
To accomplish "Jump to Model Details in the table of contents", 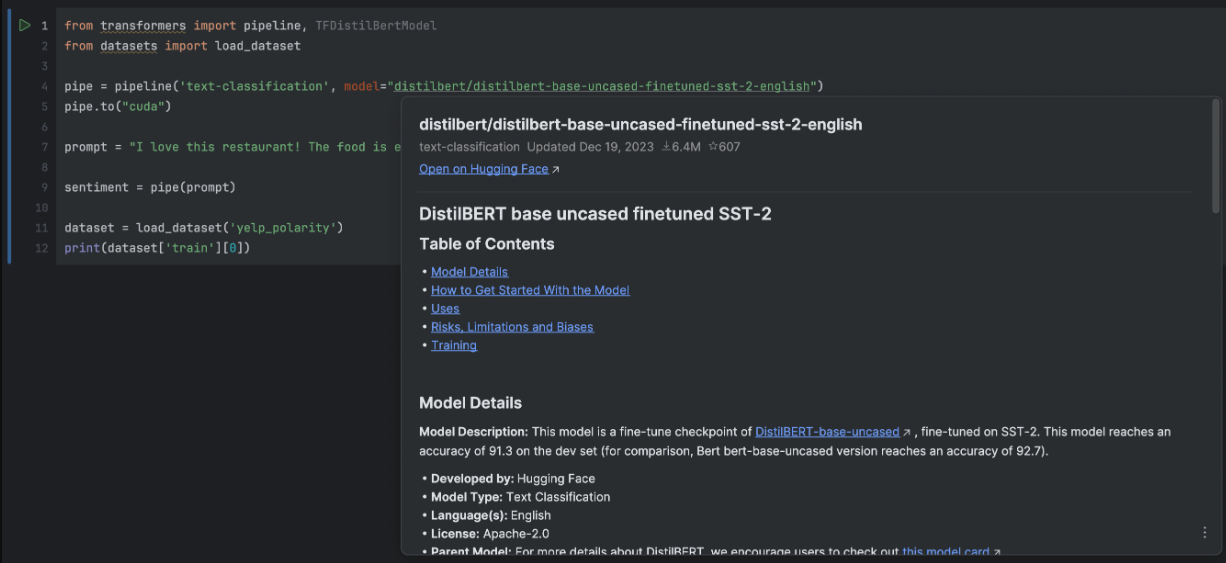I will coord(469,272).
